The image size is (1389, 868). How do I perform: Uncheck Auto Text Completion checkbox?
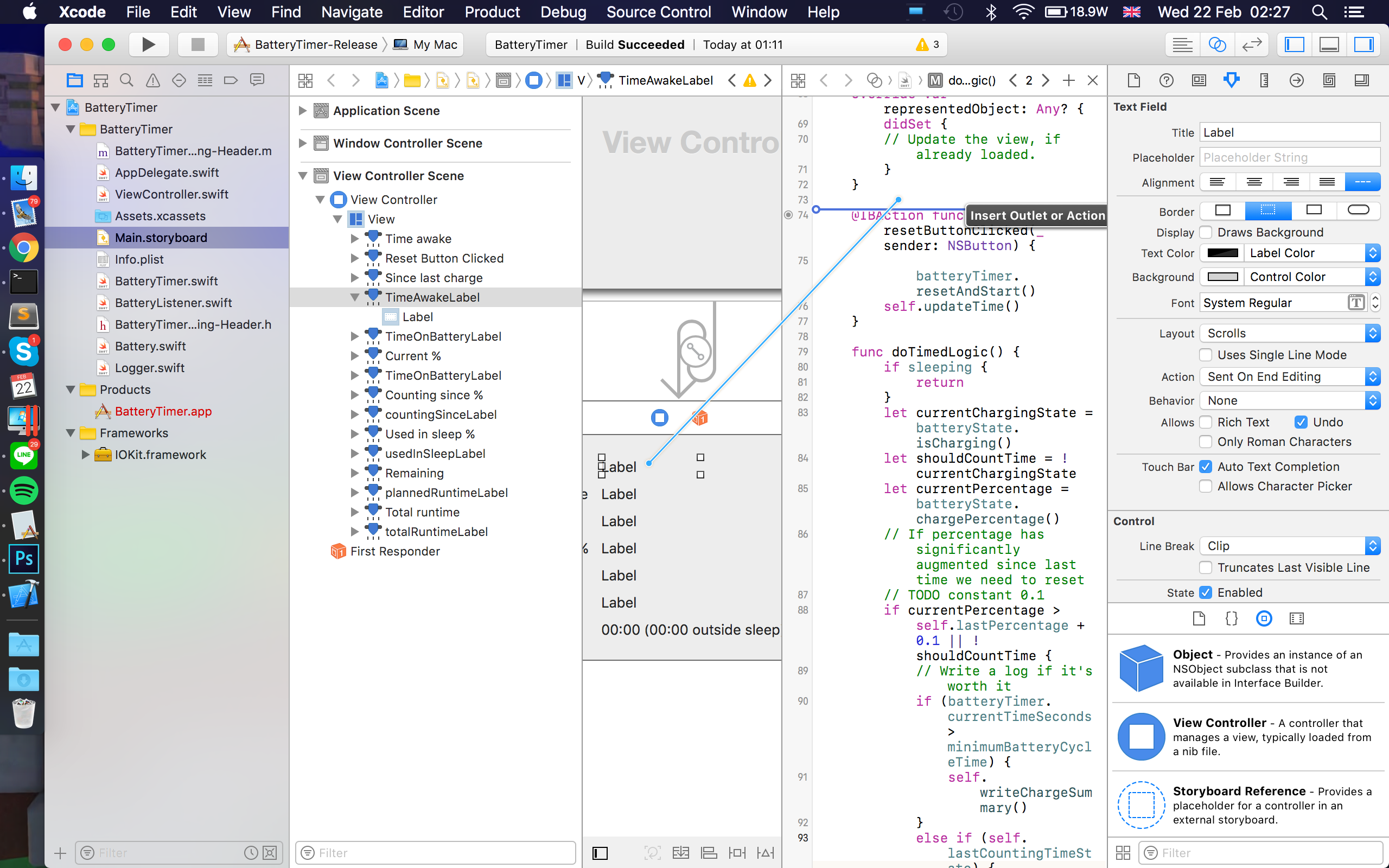(x=1206, y=467)
